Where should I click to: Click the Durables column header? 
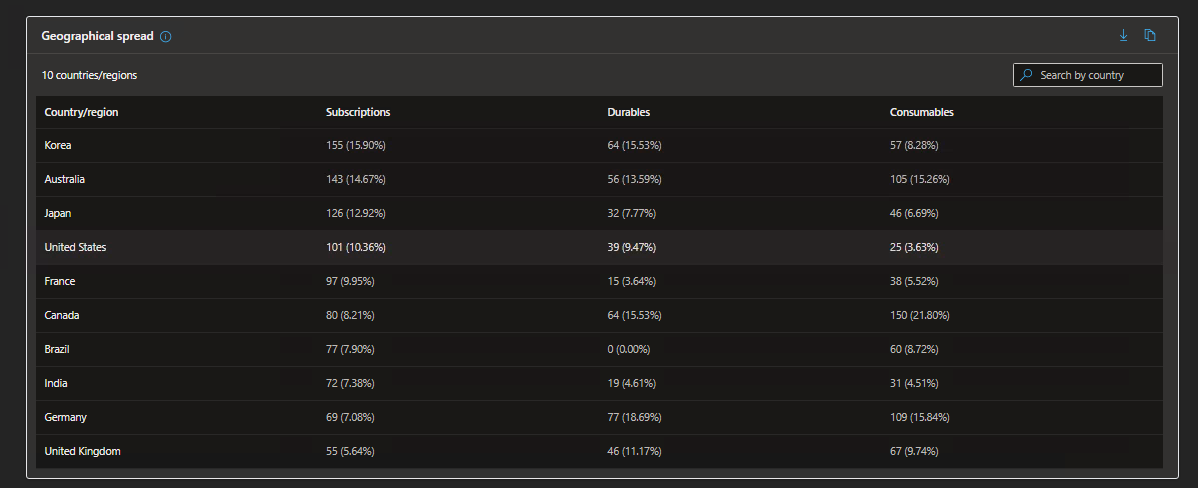pyautogui.click(x=629, y=112)
